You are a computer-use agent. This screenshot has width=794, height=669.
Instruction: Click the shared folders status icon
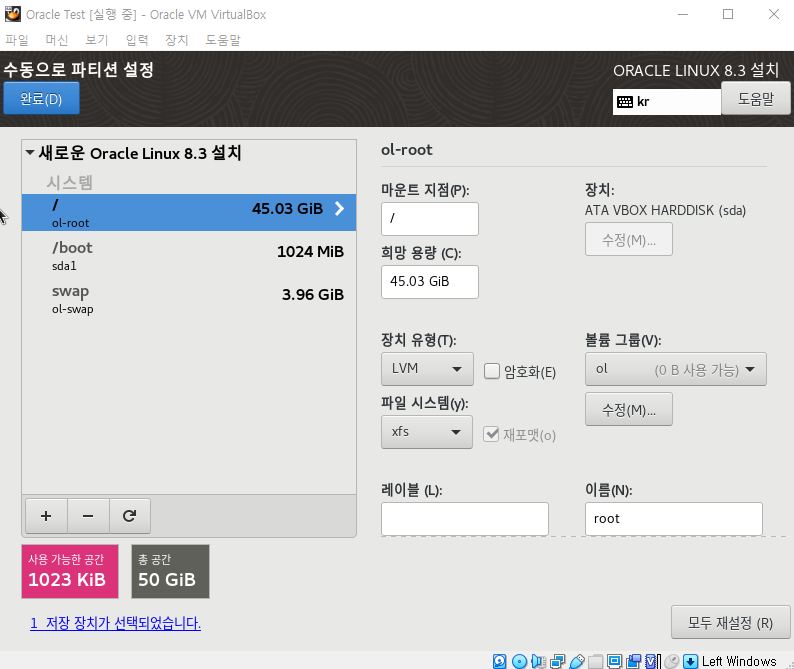point(596,661)
